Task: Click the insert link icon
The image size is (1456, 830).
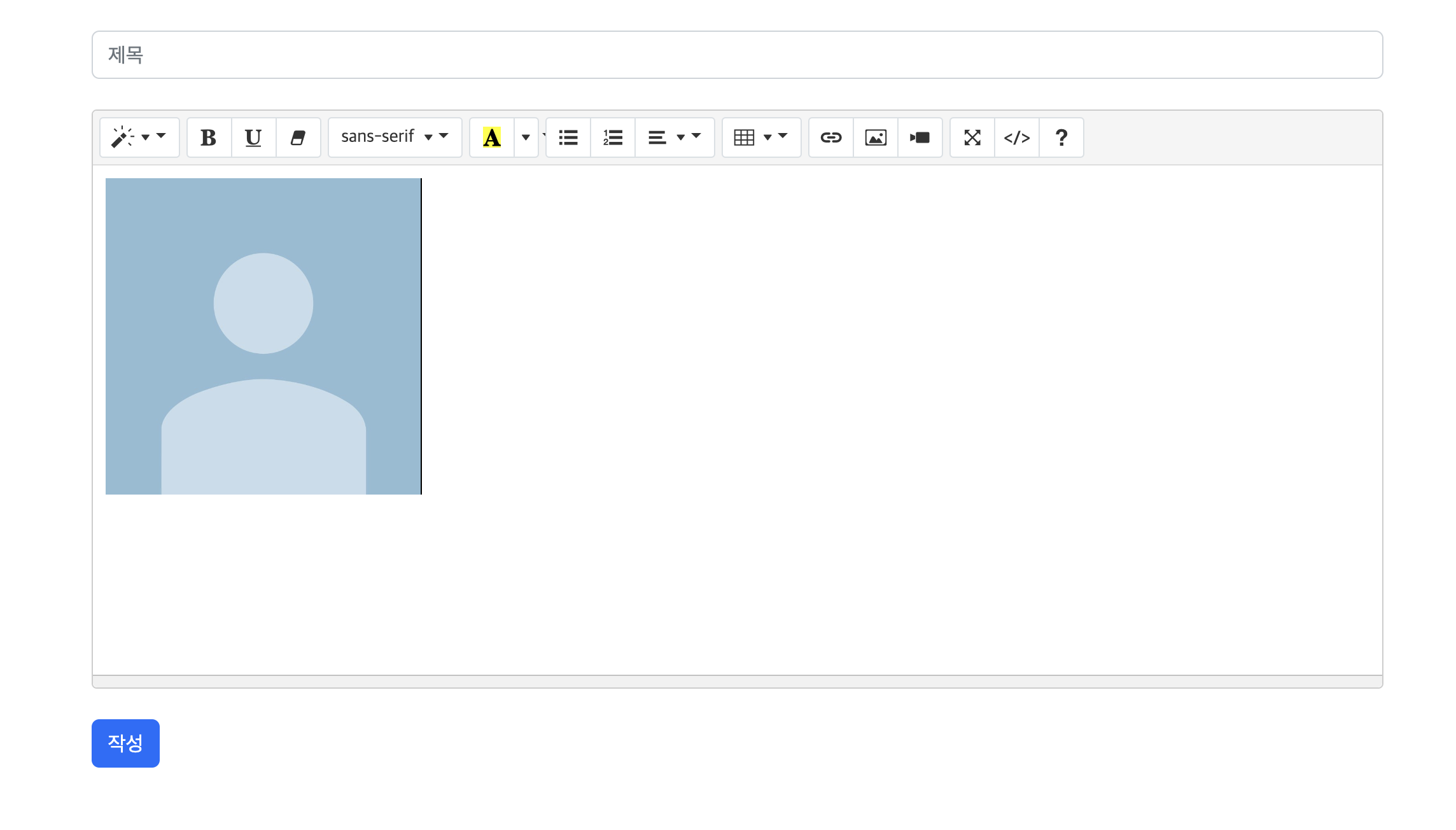Action: [x=831, y=137]
